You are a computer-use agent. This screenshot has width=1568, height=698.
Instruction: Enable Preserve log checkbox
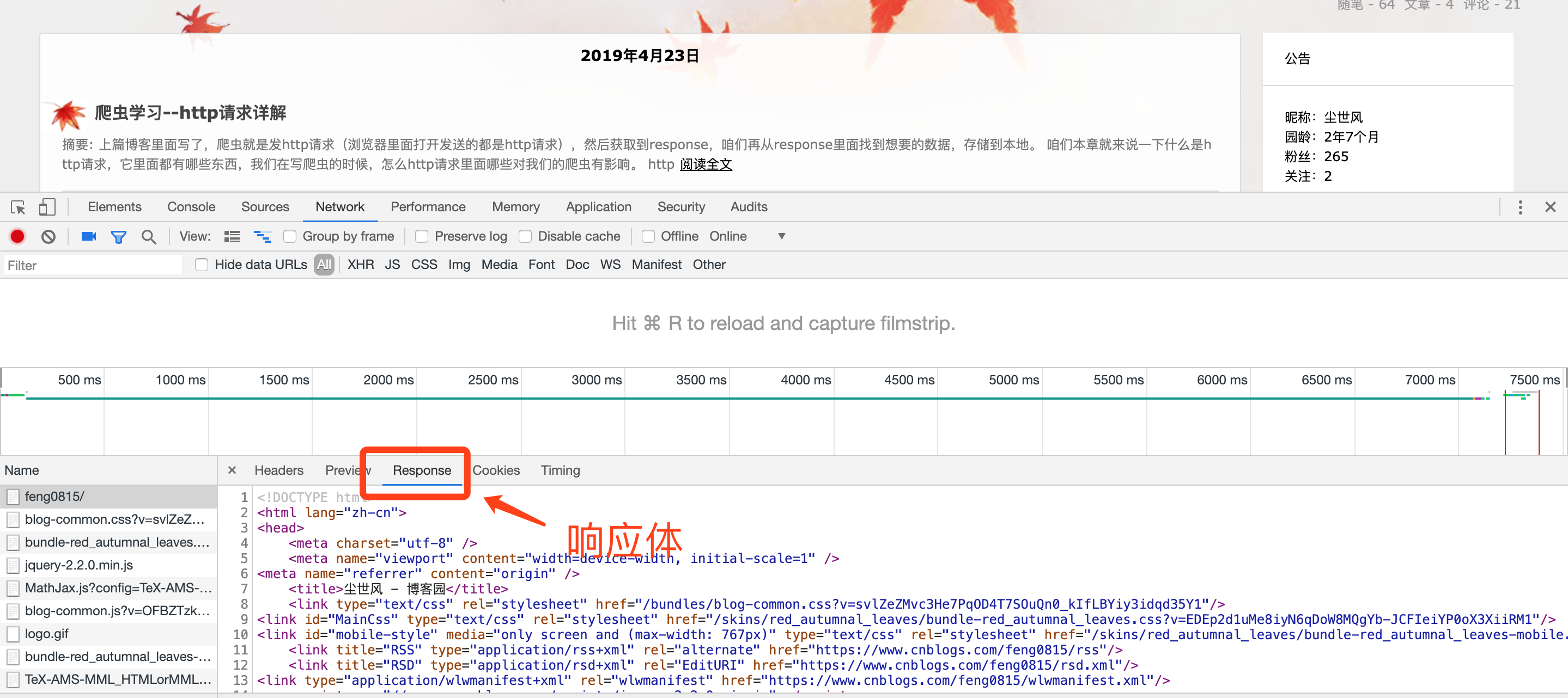tap(421, 236)
